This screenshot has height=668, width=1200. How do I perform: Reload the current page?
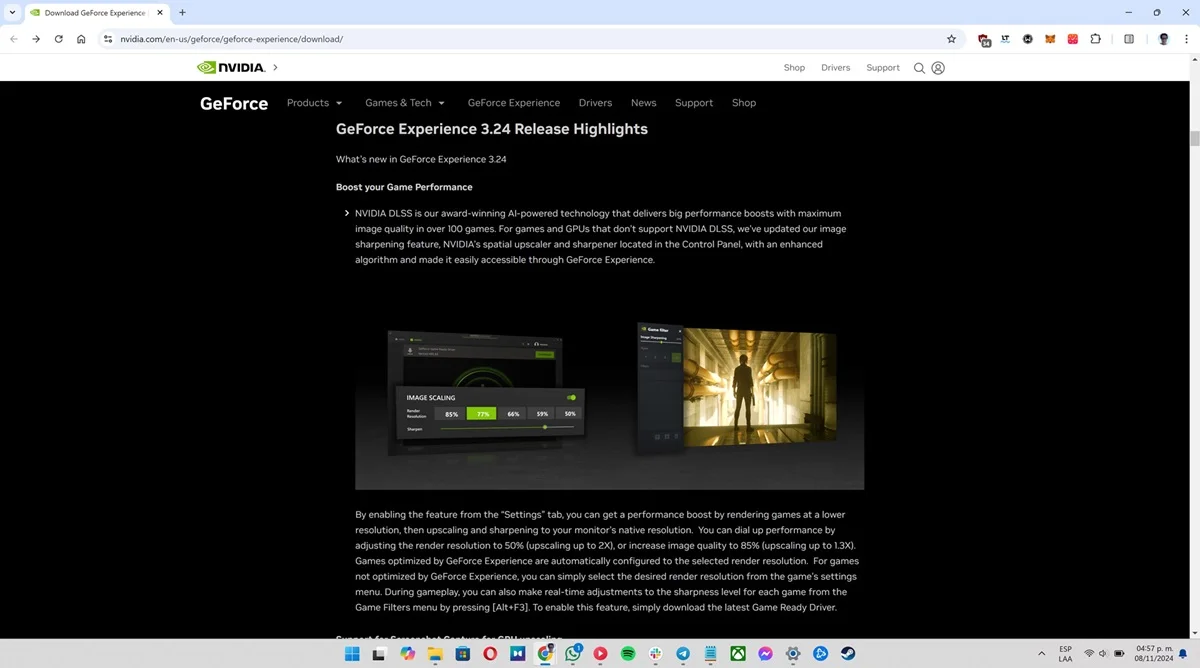coord(58,39)
